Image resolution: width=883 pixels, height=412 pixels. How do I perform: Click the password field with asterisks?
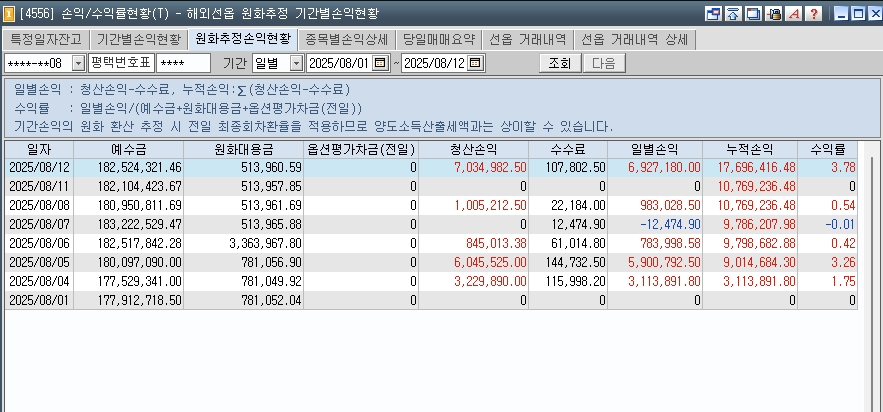pos(184,63)
